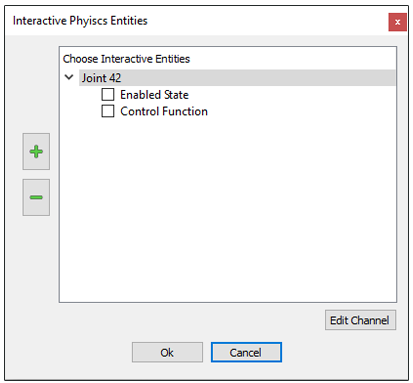Add a new interactive entity with plus
413x383 pixels.
pos(36,152)
